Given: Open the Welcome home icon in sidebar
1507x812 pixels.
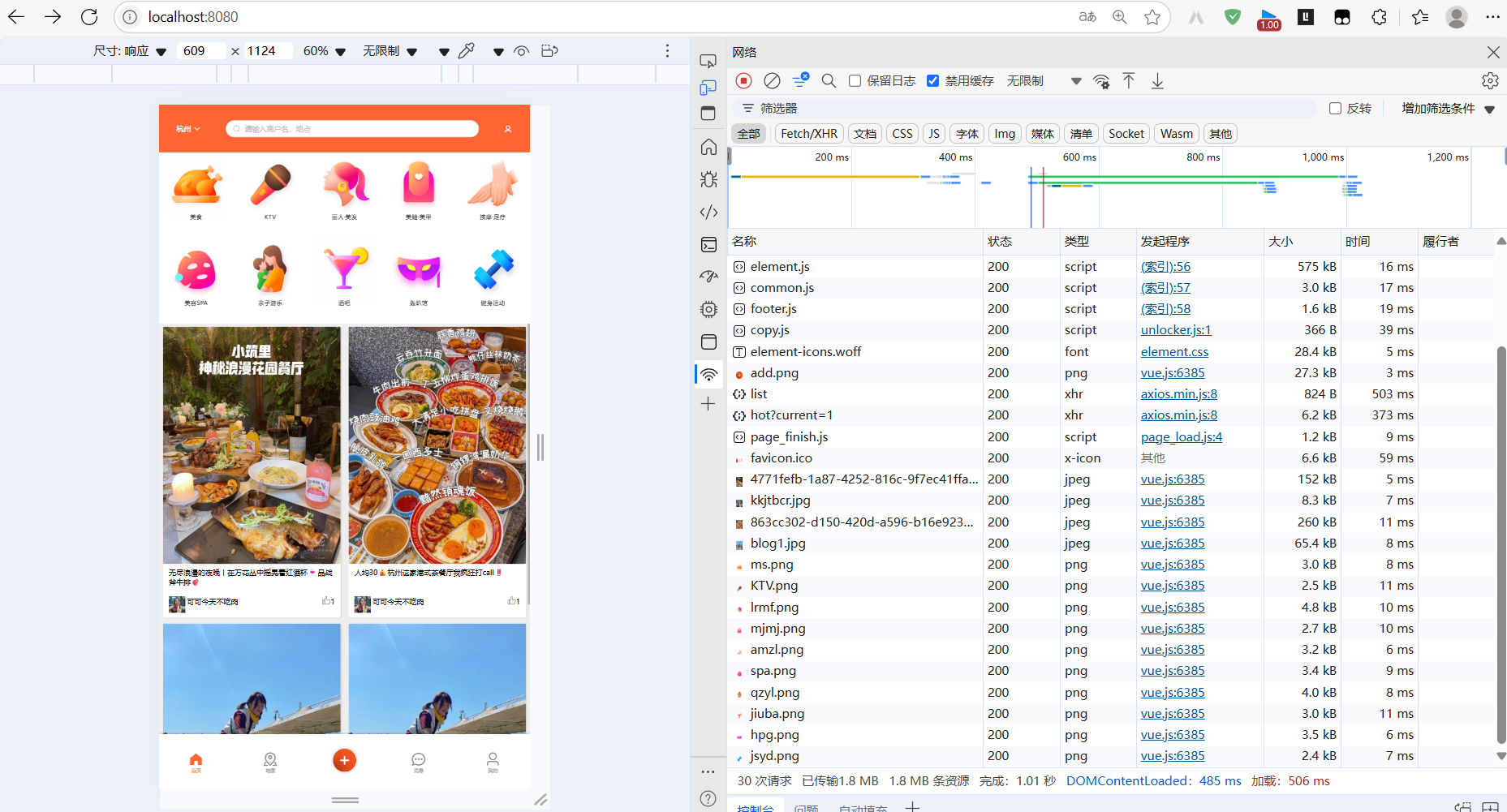Looking at the screenshot, I should click(708, 147).
